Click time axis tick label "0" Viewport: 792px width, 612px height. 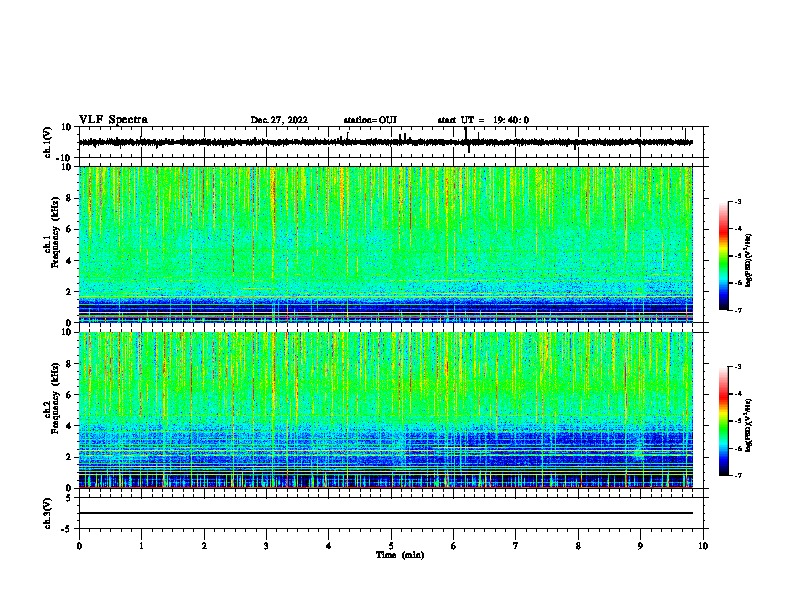tap(79, 546)
